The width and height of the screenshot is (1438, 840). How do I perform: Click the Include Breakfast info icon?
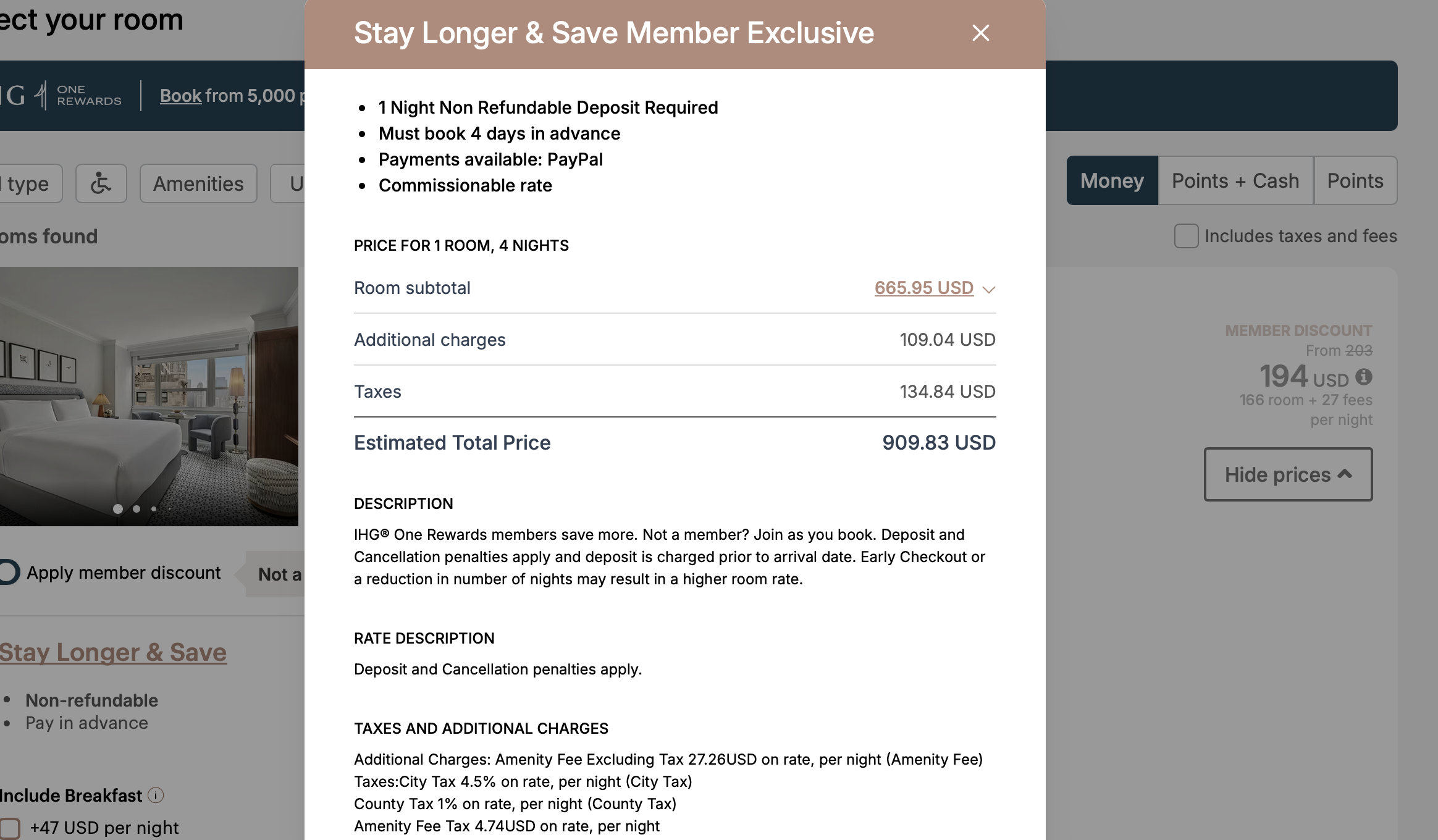(156, 796)
